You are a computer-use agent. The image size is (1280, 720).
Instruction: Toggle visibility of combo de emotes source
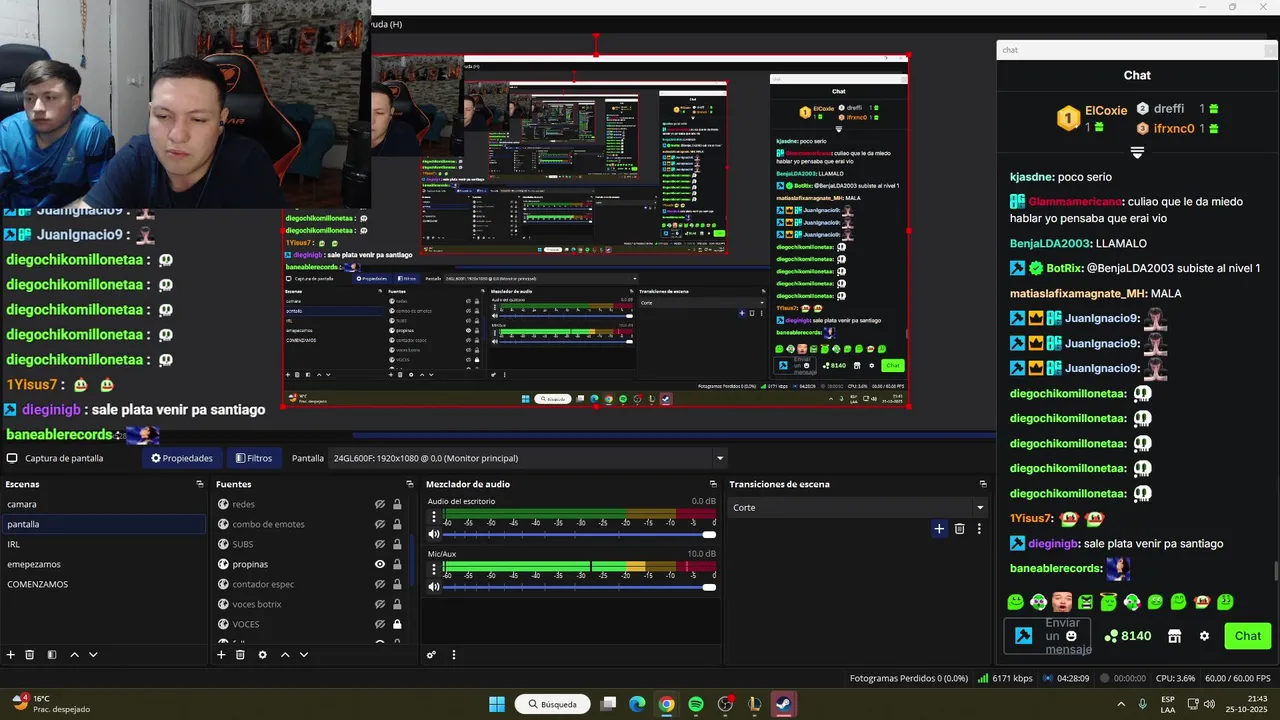coord(380,524)
